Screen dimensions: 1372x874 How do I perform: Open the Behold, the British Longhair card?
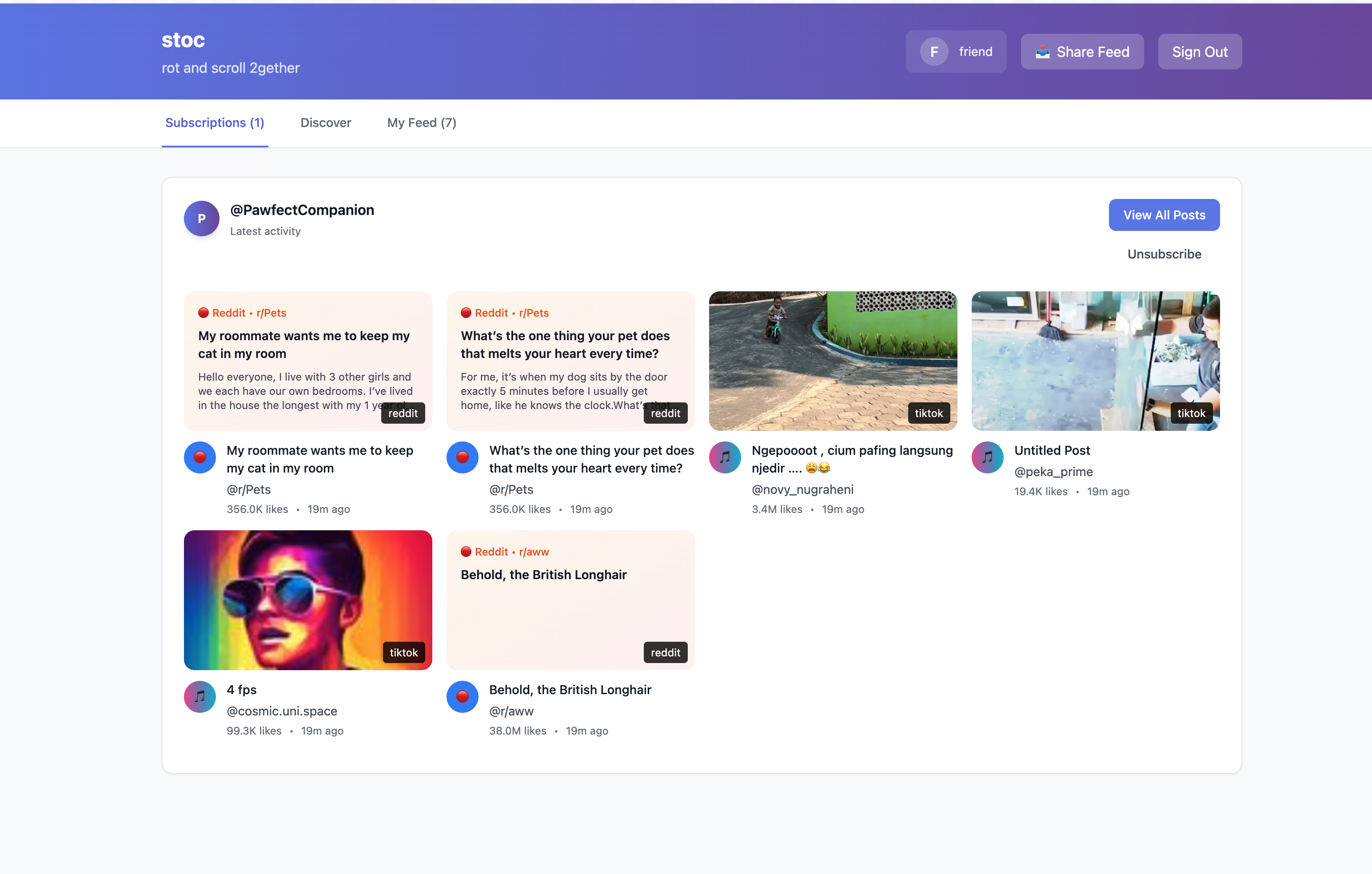point(570,600)
